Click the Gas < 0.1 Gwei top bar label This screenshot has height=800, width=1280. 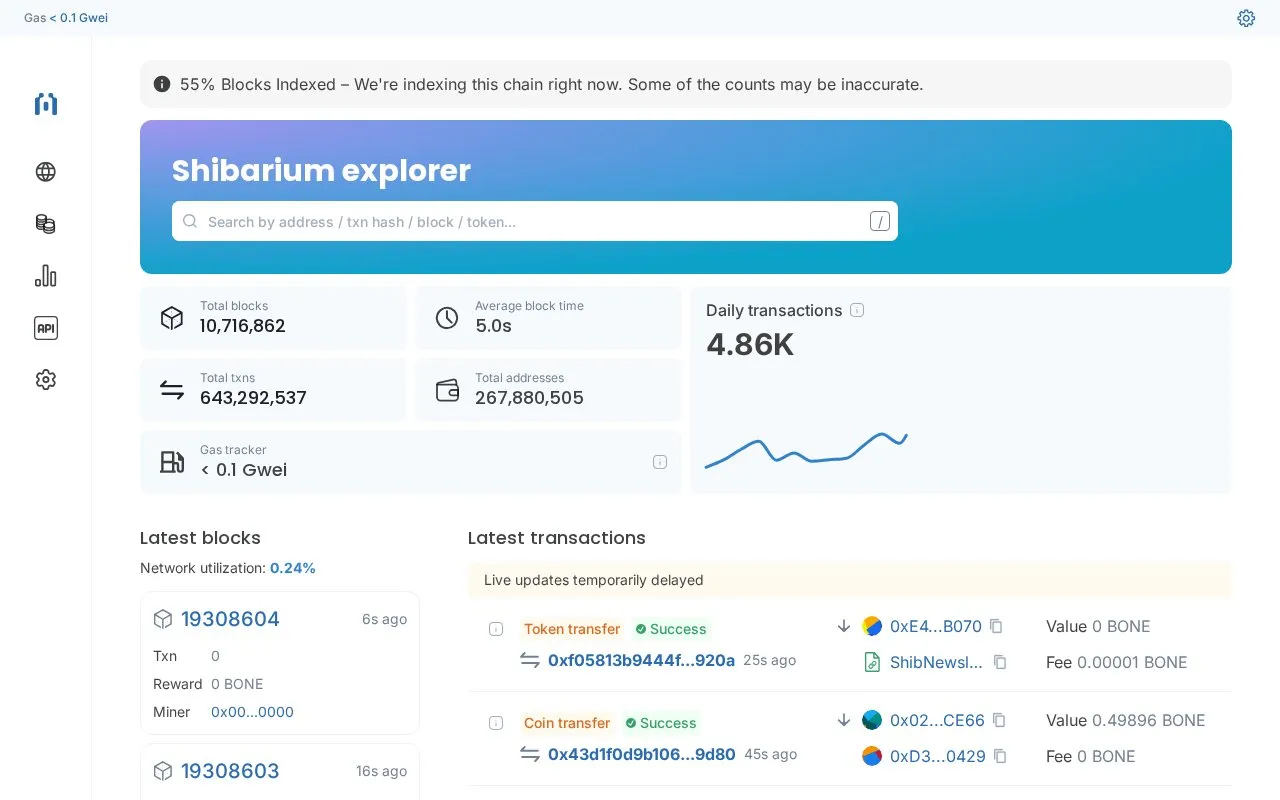pos(66,18)
